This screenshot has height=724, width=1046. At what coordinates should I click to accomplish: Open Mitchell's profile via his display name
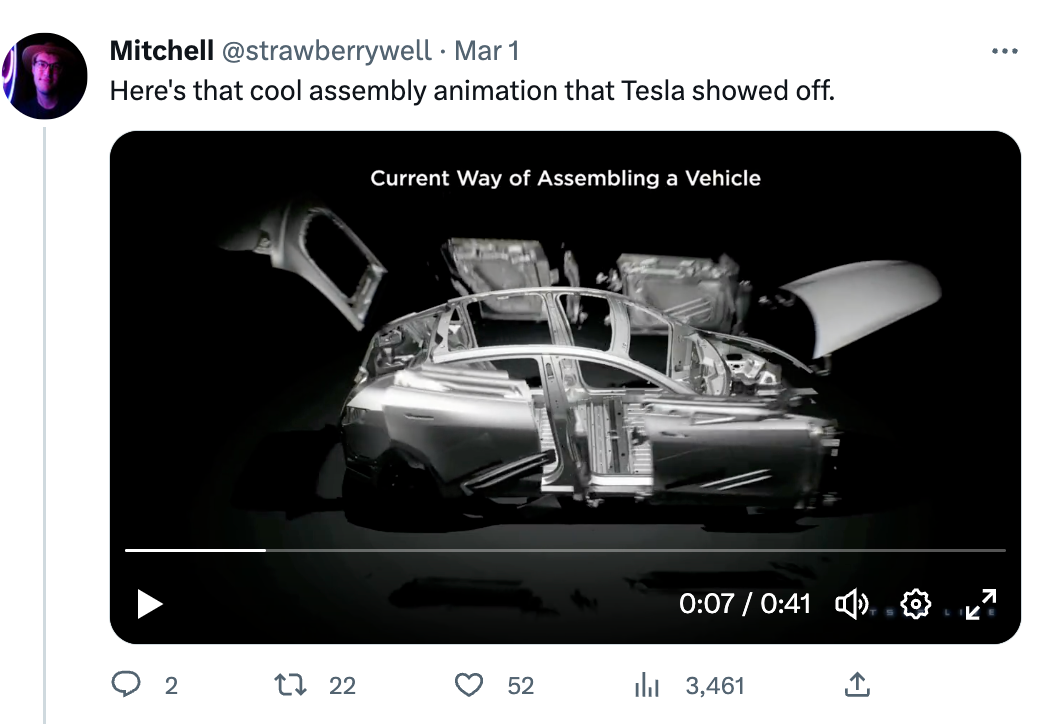click(160, 51)
